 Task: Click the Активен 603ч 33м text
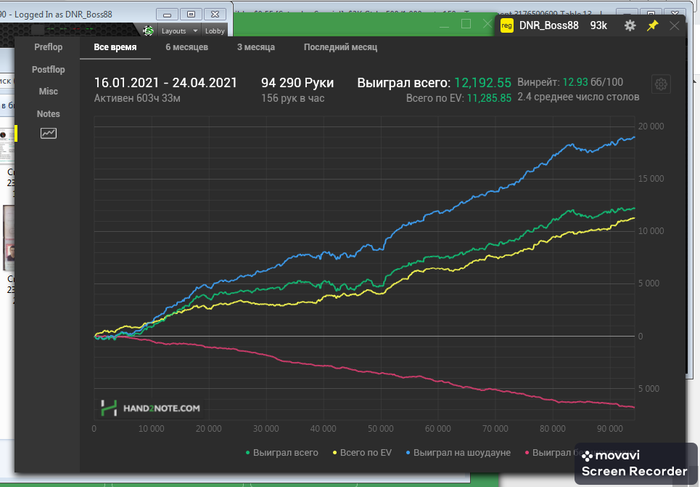[137, 98]
